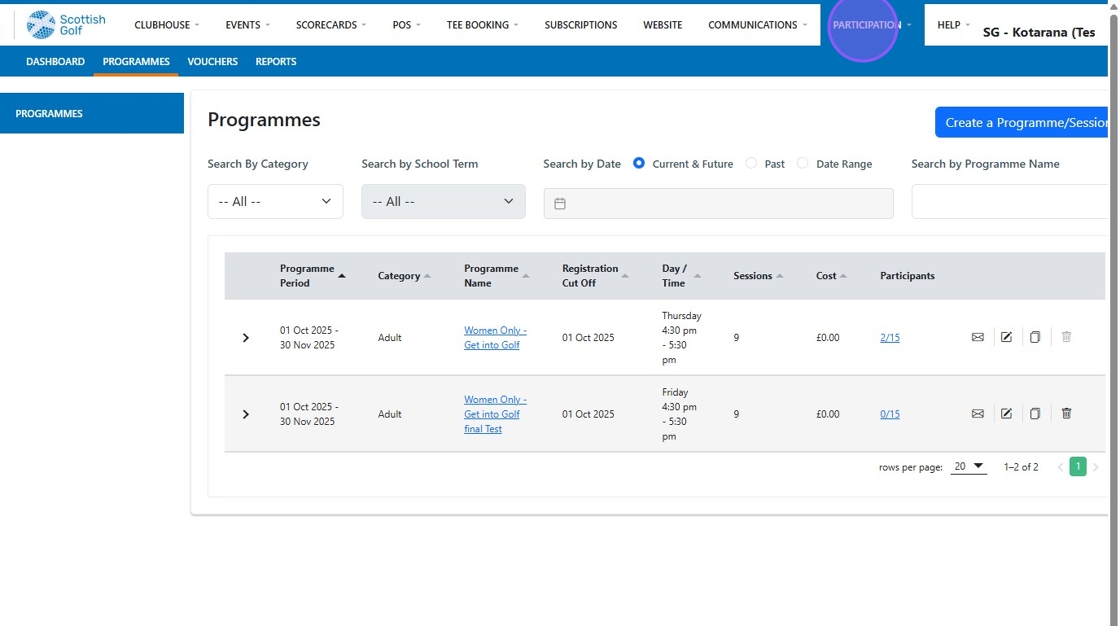Open rows per page dropdown
Image resolution: width=1120 pixels, height=626 pixels.
[969, 467]
